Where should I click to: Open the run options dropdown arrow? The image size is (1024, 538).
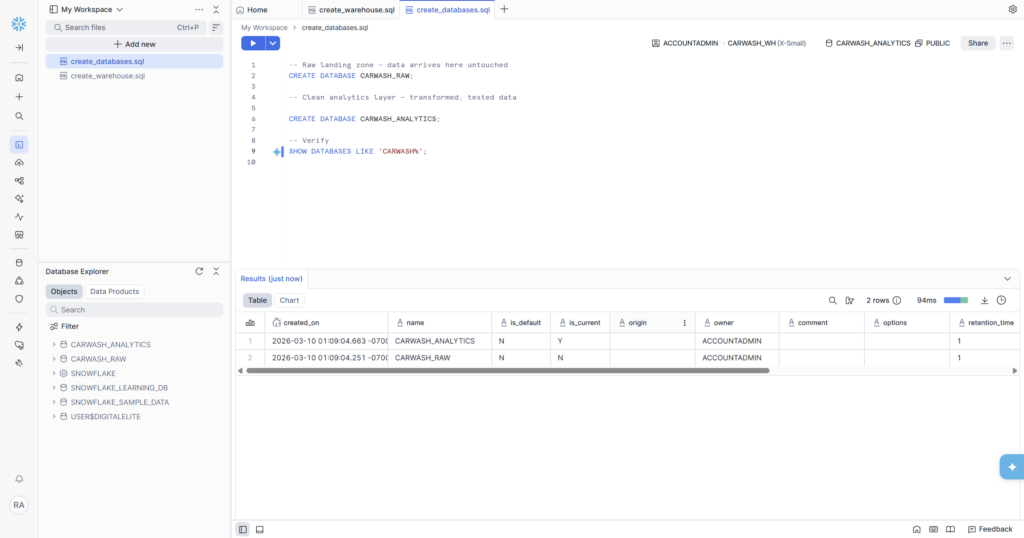(x=273, y=43)
